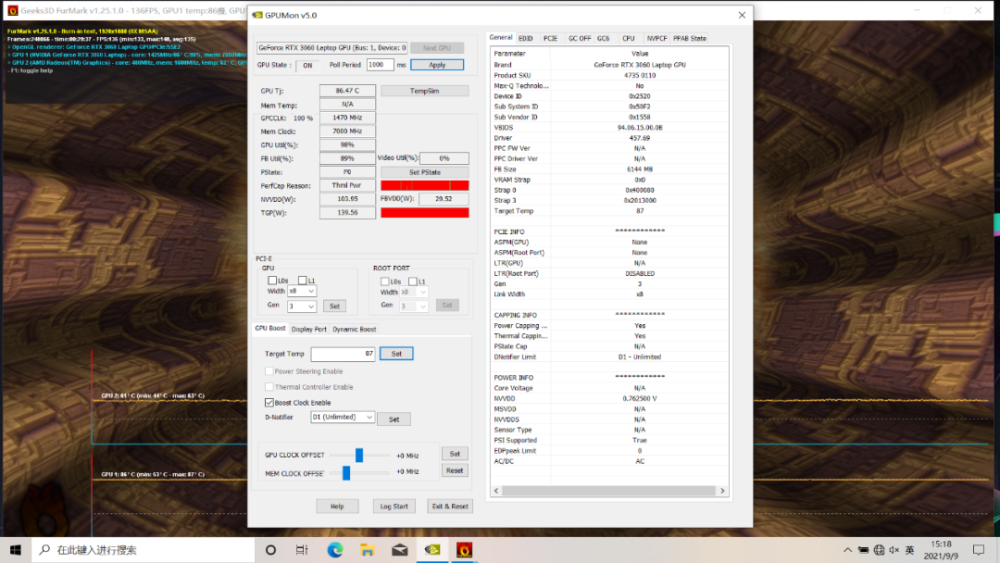The width and height of the screenshot is (1000, 563).
Task: Switch to the General tab
Action: click(x=501, y=38)
